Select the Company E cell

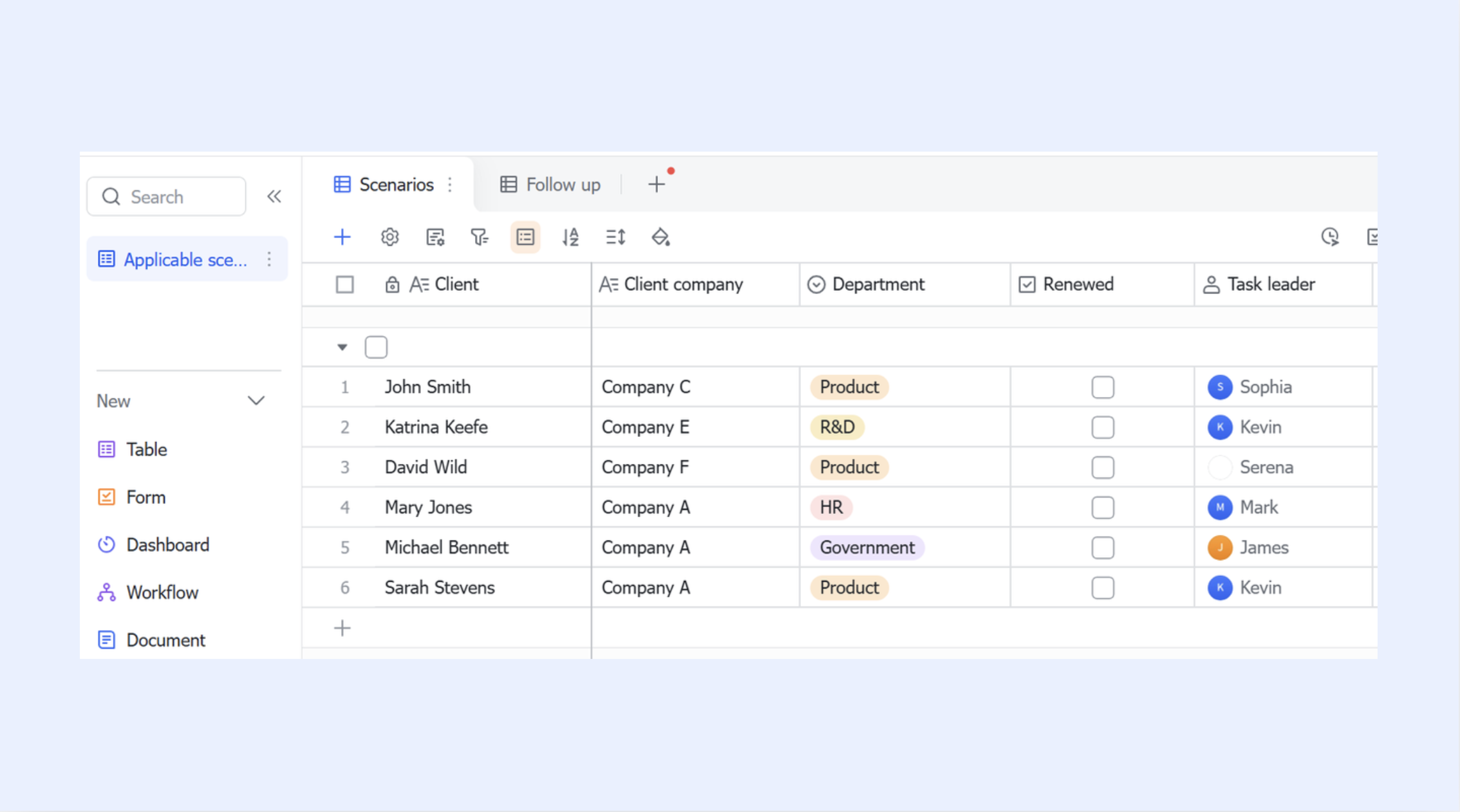coord(695,427)
